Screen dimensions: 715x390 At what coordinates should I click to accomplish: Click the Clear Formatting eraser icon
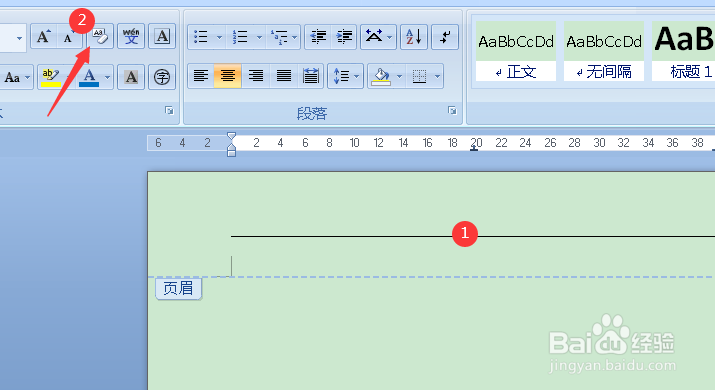100,36
